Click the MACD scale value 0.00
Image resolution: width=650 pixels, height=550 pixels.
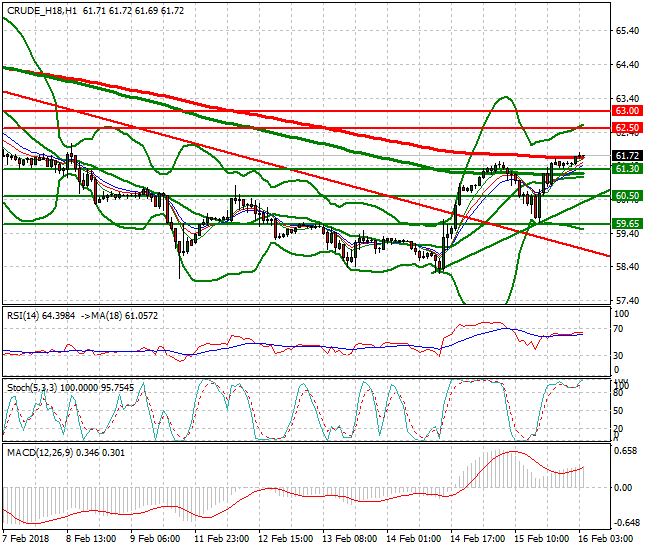click(623, 488)
